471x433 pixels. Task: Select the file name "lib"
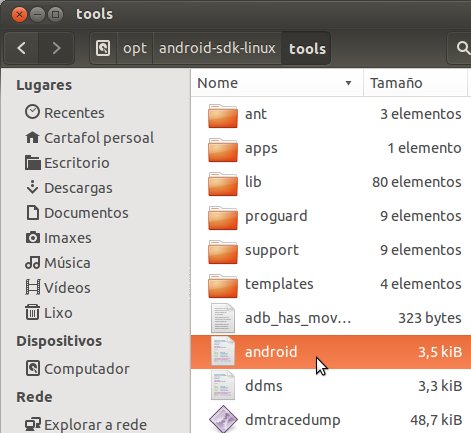pyautogui.click(x=253, y=182)
